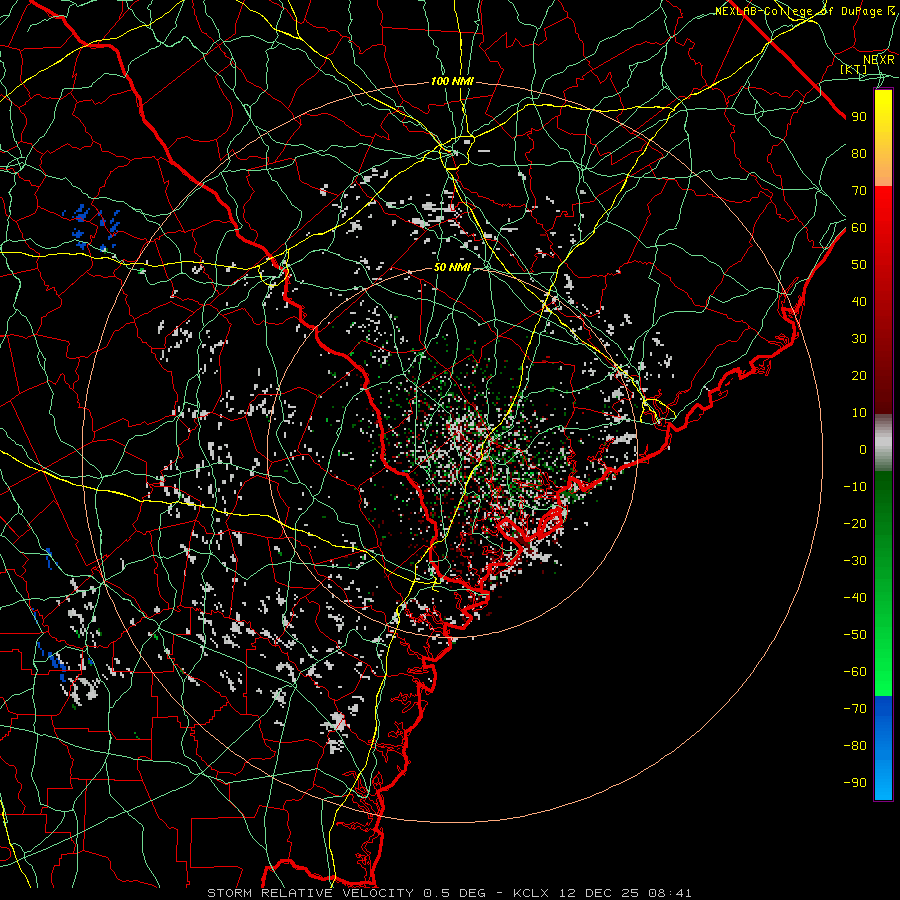Viewport: 900px width, 900px height.
Task: Click the "-20" scale value
Action: tap(855, 524)
